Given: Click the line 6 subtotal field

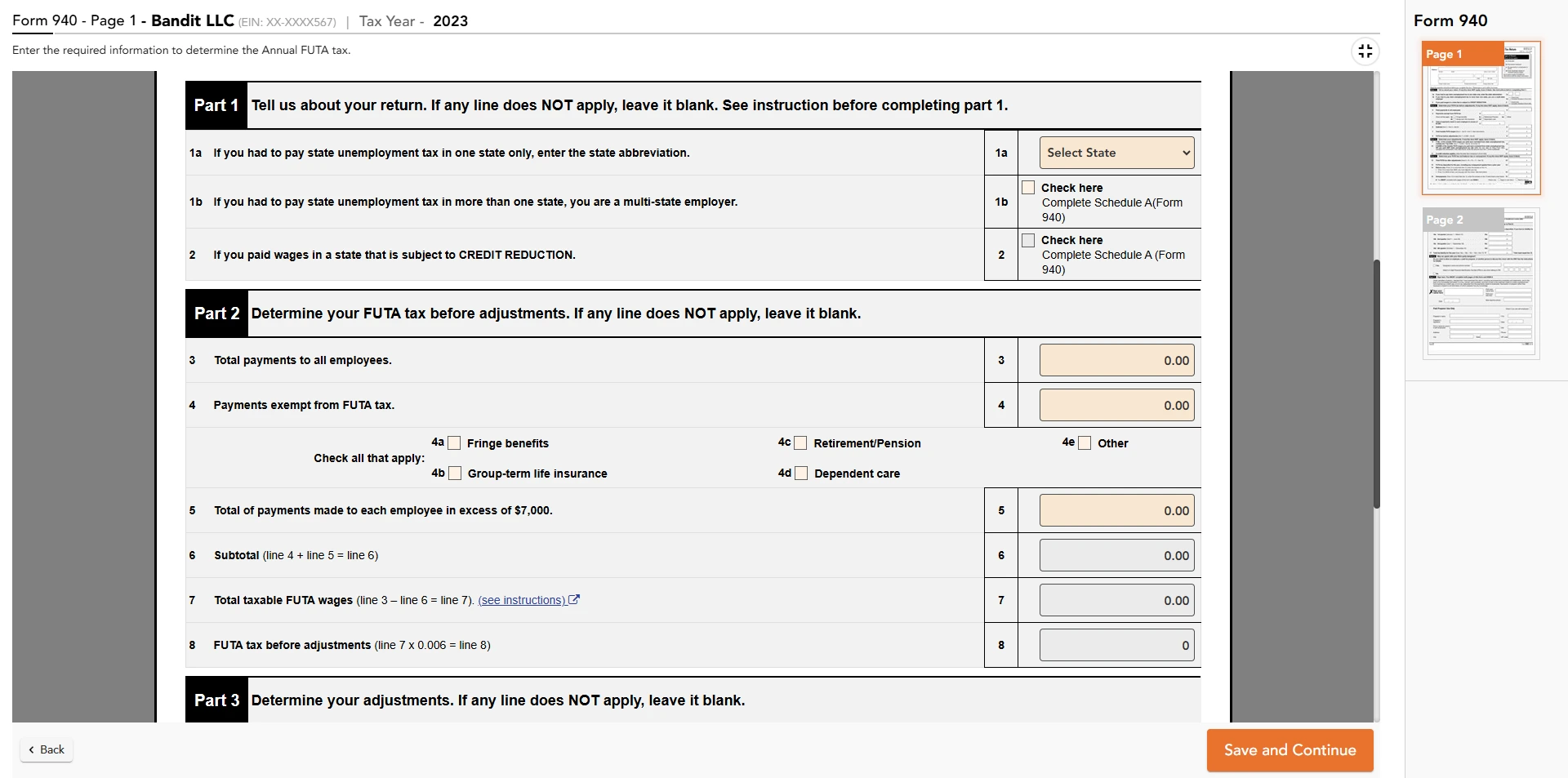Looking at the screenshot, I should pos(1116,556).
